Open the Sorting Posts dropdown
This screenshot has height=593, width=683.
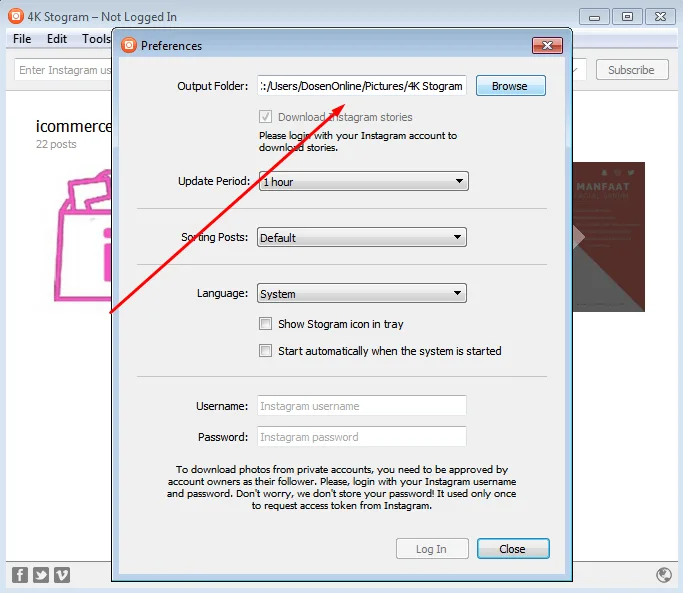362,237
